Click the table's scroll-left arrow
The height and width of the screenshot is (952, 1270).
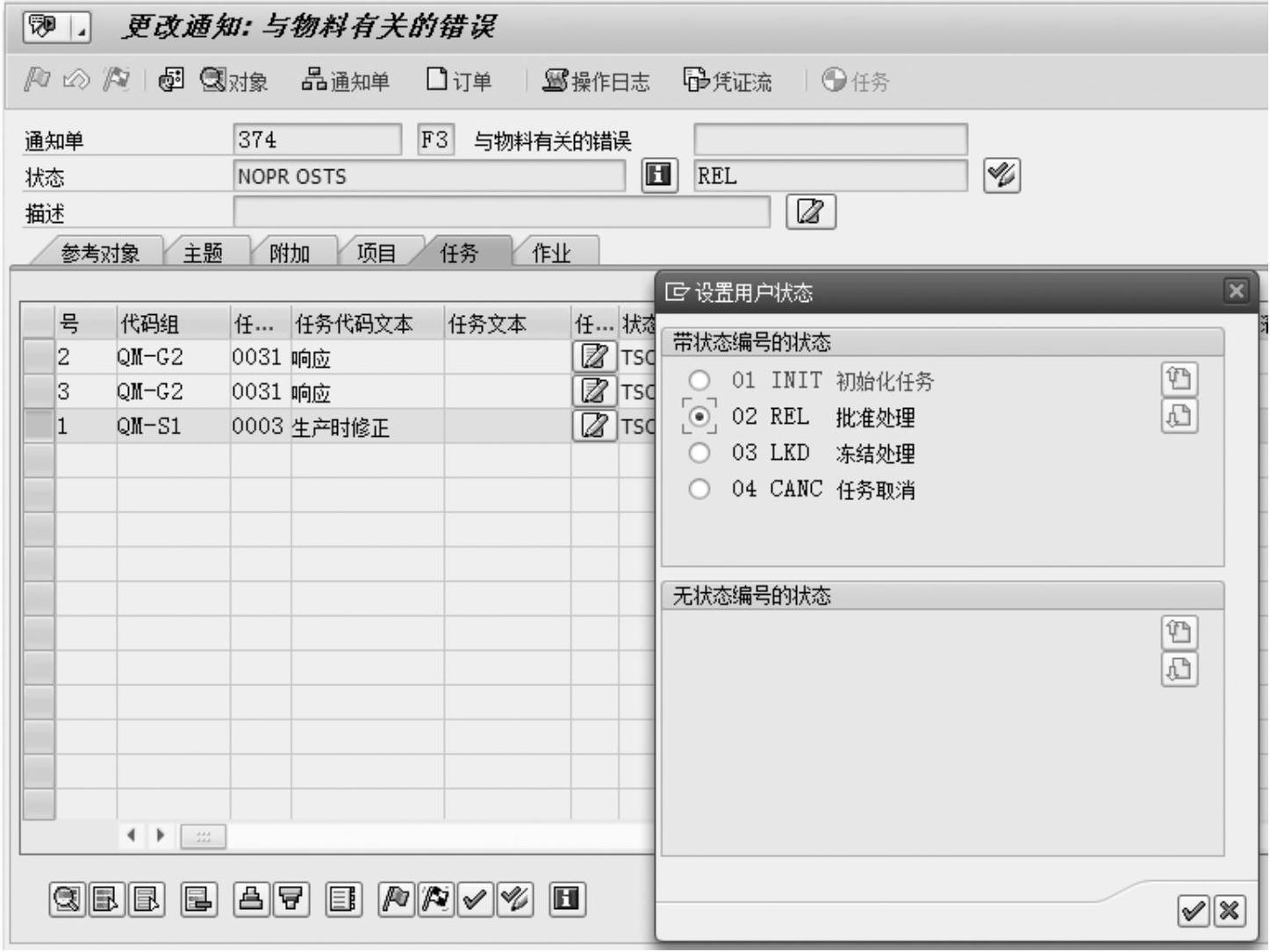click(x=131, y=835)
